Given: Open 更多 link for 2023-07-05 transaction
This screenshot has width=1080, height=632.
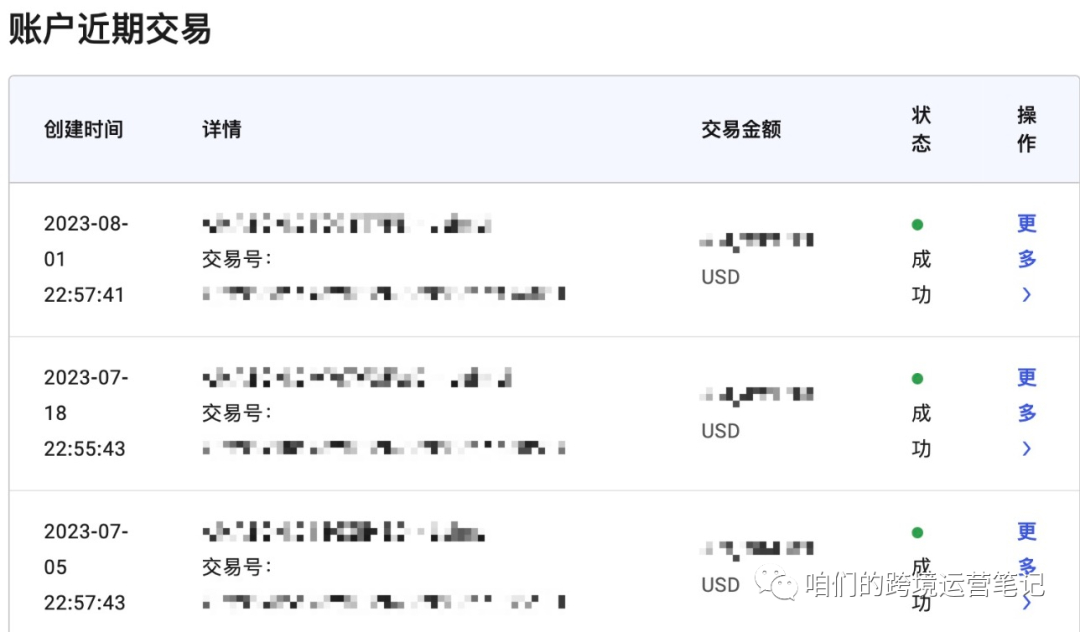Looking at the screenshot, I should tap(1026, 549).
